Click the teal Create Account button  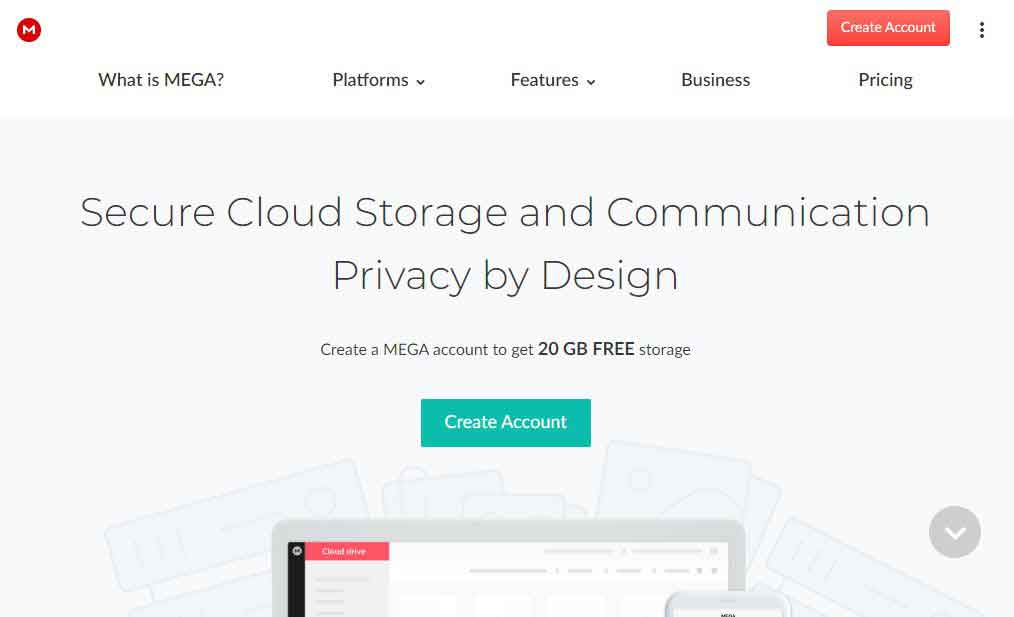pos(505,422)
